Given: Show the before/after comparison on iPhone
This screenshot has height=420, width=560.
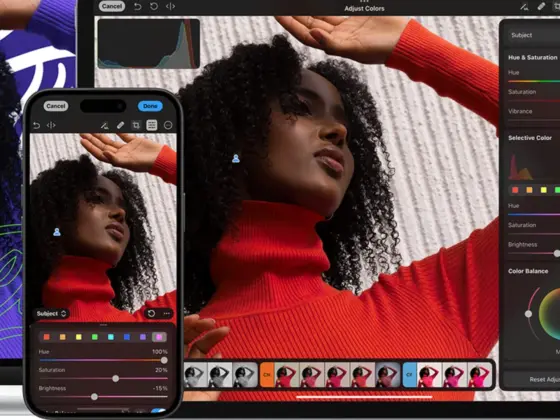Looking at the screenshot, I should (x=51, y=125).
